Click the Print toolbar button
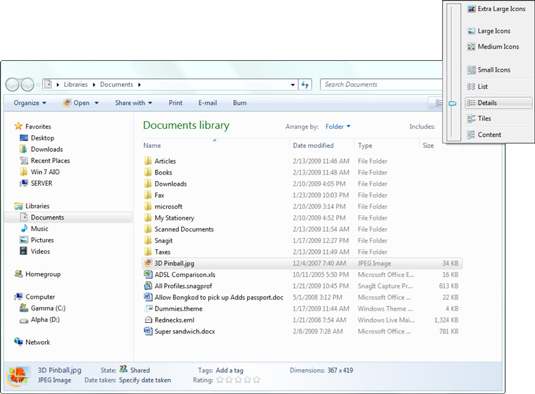The image size is (535, 394). [175, 103]
